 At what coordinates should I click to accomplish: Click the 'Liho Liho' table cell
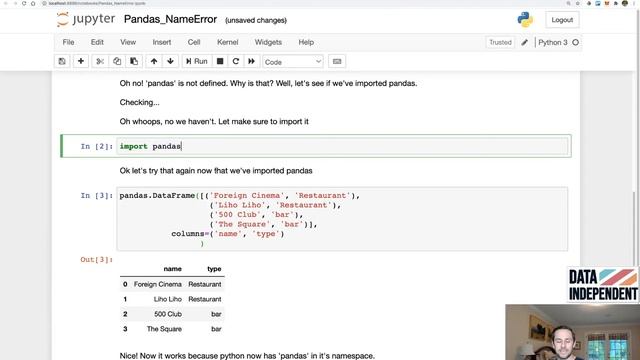[167, 299]
